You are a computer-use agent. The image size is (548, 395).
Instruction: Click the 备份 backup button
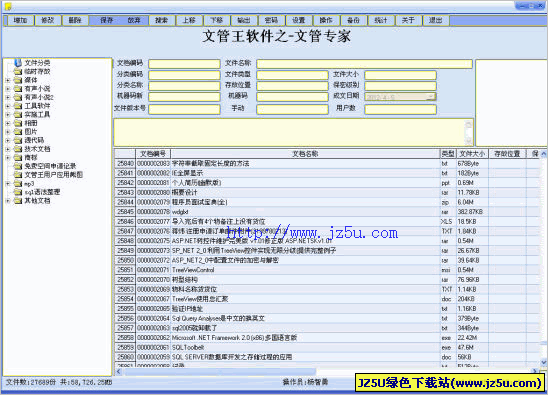(353, 21)
